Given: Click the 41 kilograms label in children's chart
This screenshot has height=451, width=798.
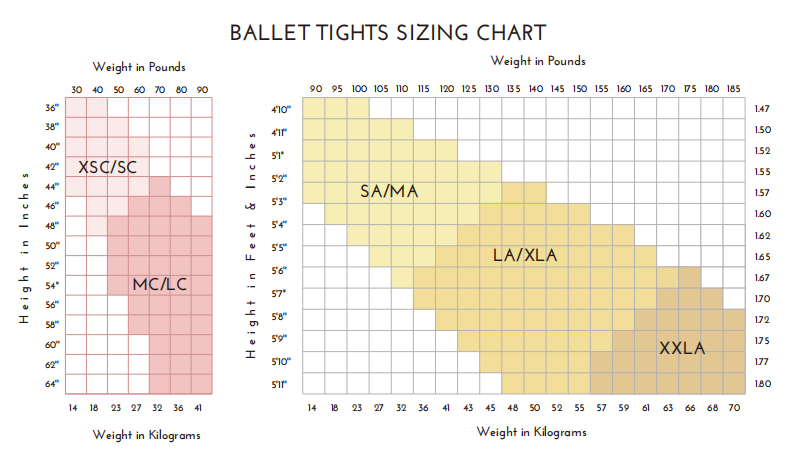Looking at the screenshot, I should [x=202, y=408].
